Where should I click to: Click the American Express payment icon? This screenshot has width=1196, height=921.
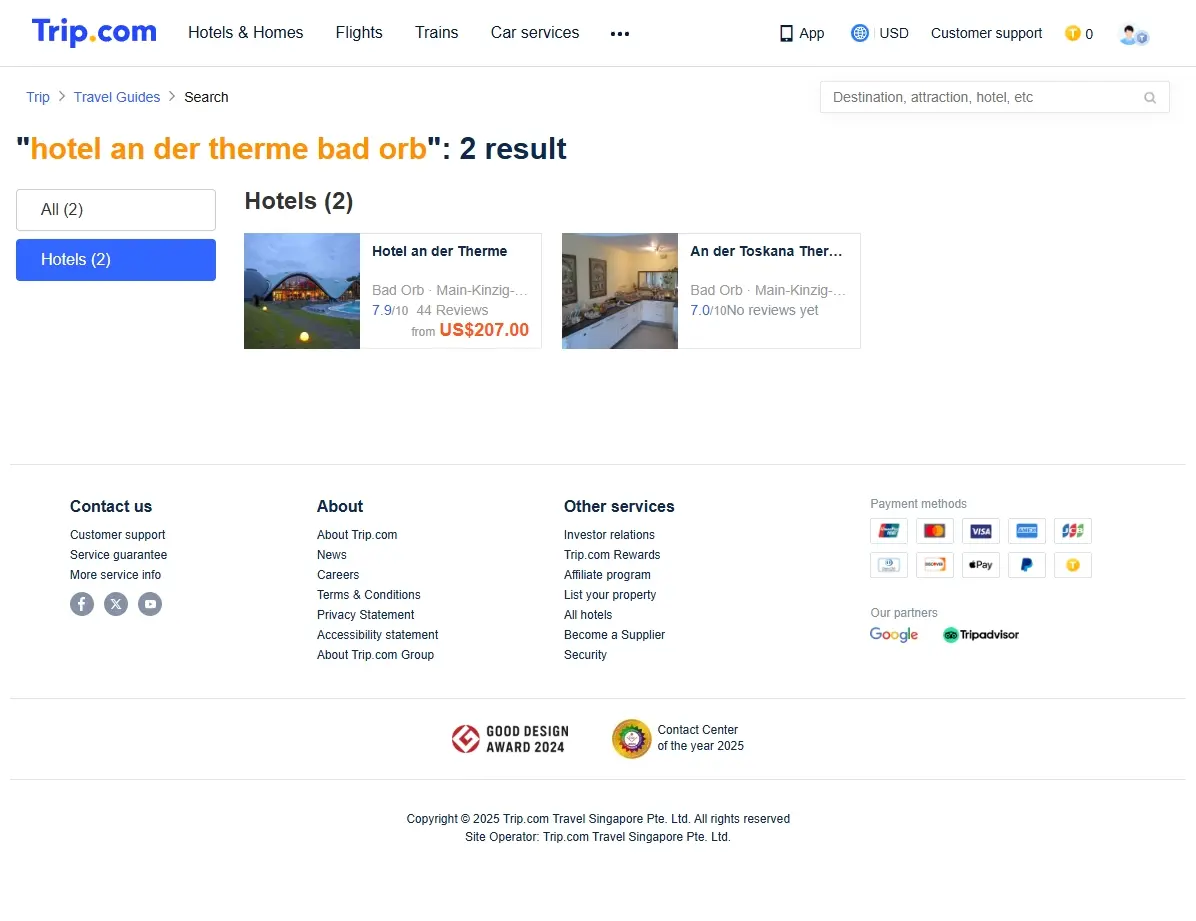tap(1027, 530)
